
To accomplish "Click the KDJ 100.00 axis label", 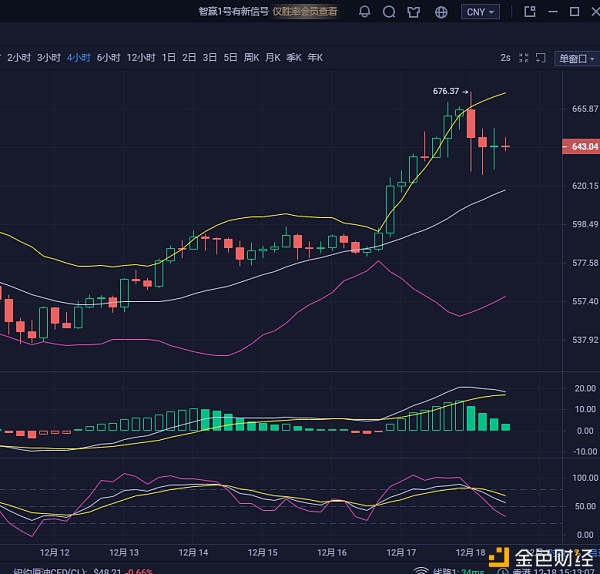I will (x=585, y=478).
